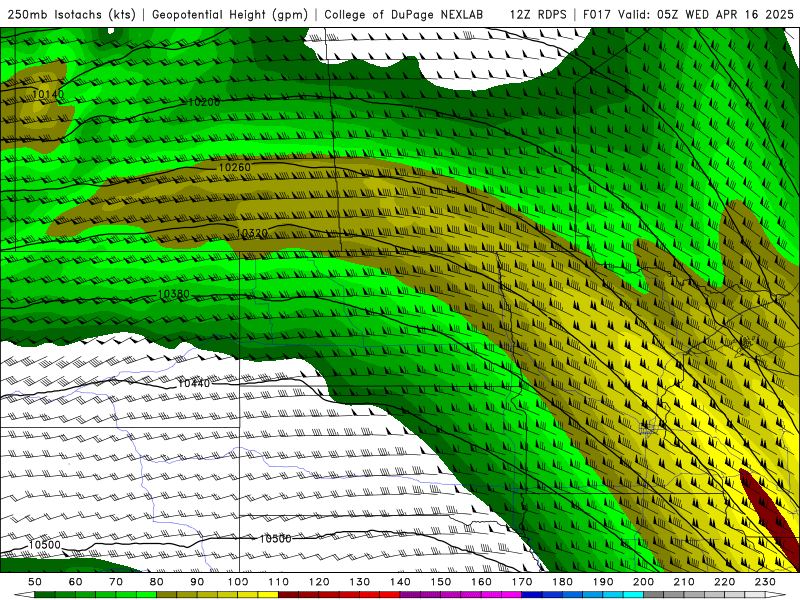Viewport: 800px width, 600px height.
Task: Click the 160 legend value
Action: [481, 582]
